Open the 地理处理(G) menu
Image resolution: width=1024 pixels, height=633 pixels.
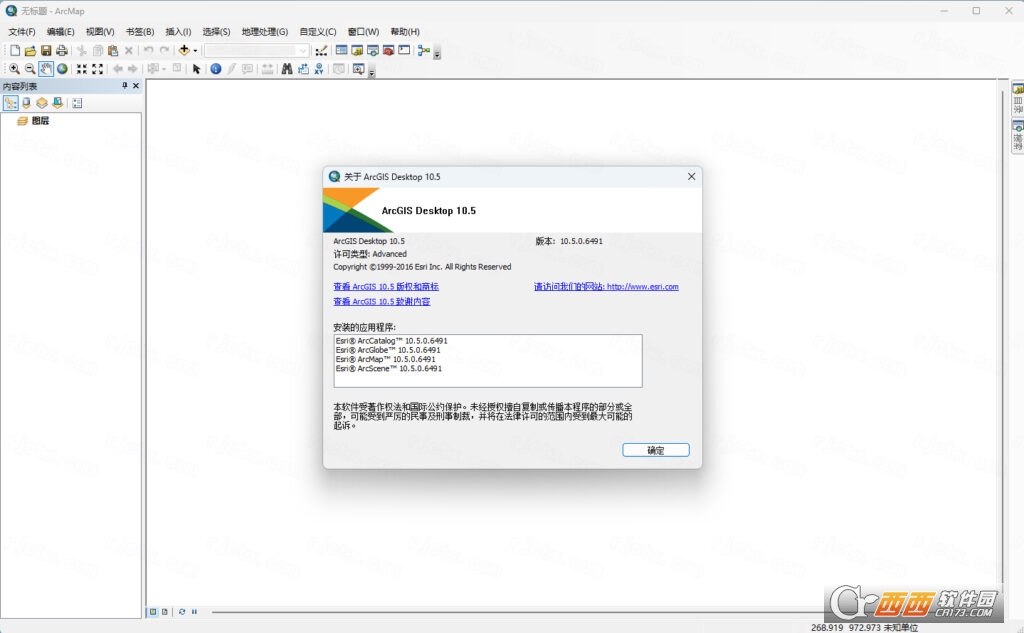point(264,31)
